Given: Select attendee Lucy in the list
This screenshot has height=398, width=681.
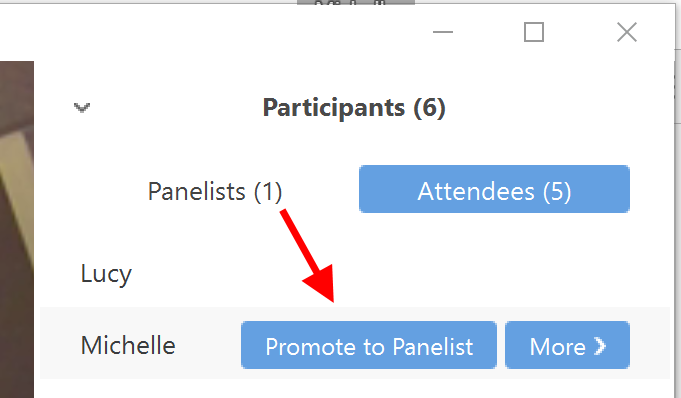Looking at the screenshot, I should pyautogui.click(x=106, y=274).
